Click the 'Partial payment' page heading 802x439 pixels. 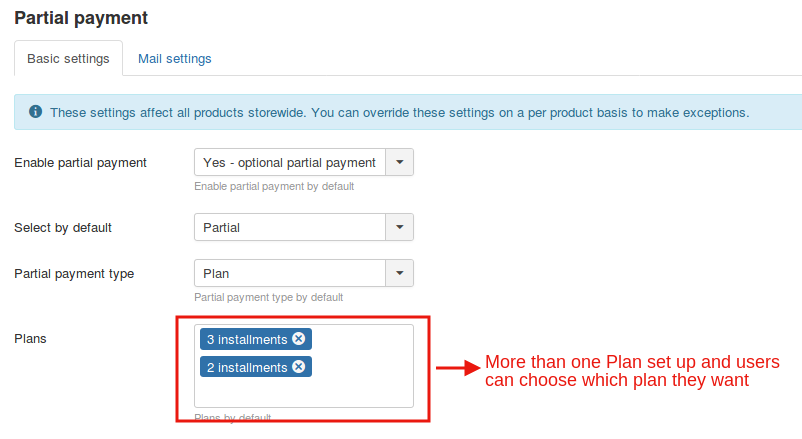pyautogui.click(x=81, y=18)
